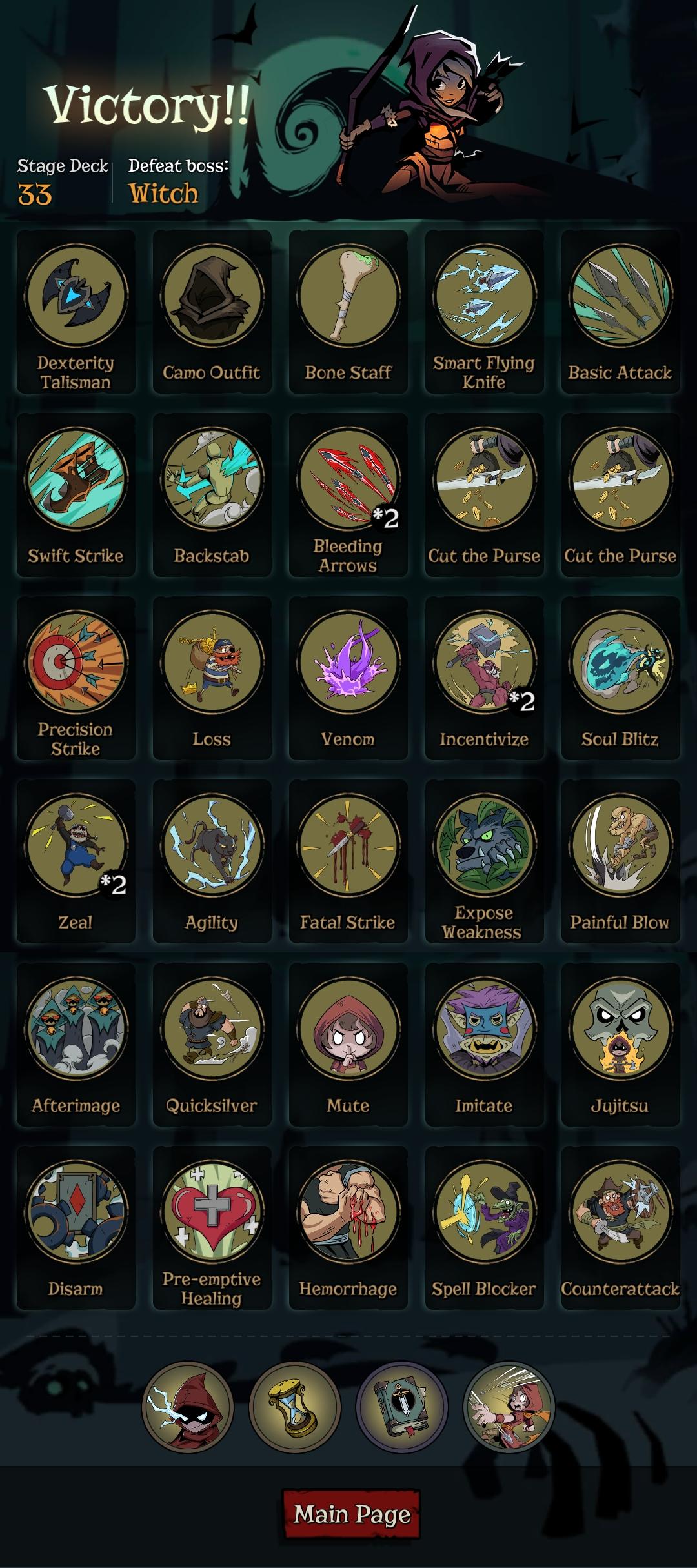Open the Pre-emptive Healing heart card
Viewport: 697px width, 1568px height.
212,1228
